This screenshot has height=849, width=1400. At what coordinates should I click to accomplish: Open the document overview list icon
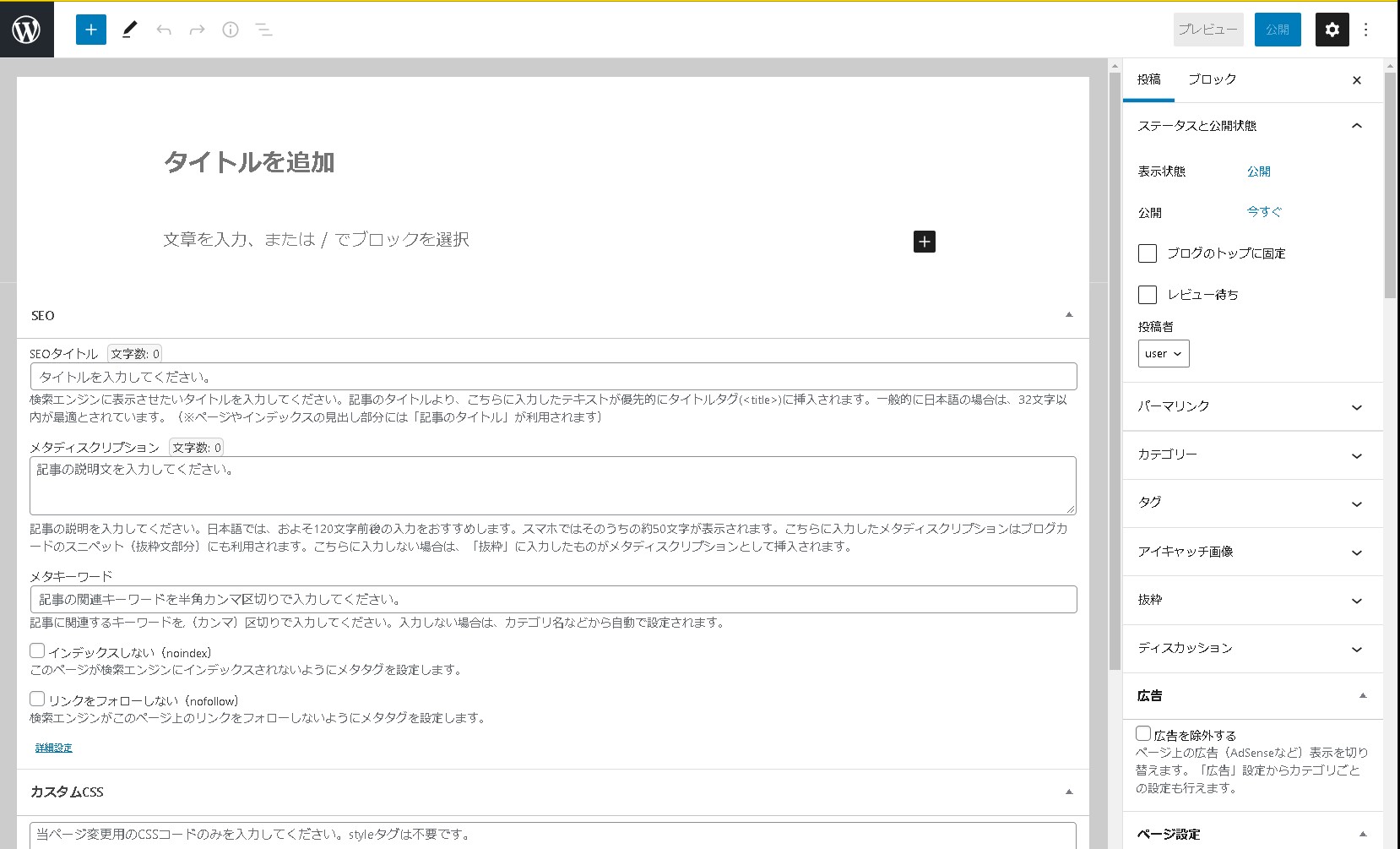coord(263,30)
